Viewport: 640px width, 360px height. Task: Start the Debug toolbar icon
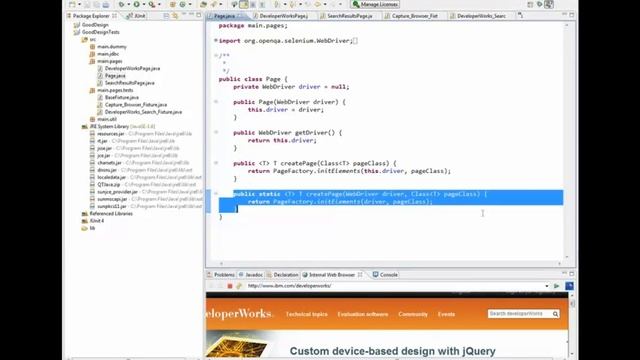[121, 4]
